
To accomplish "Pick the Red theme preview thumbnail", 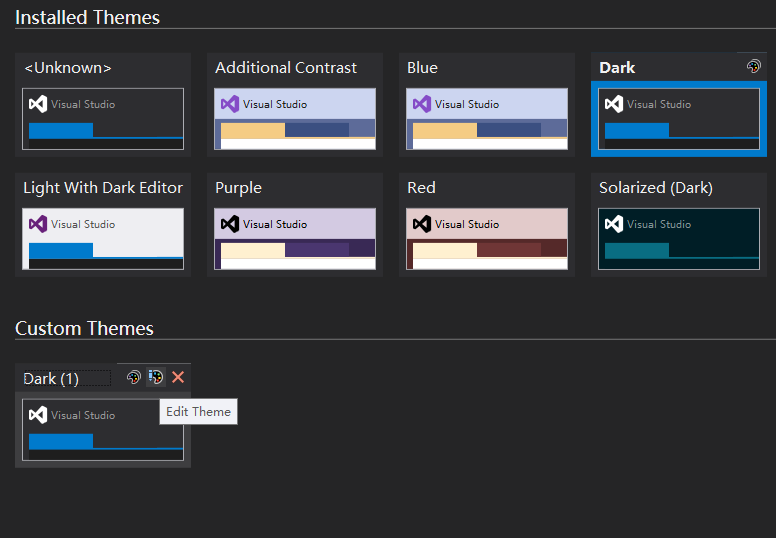I will [486, 239].
